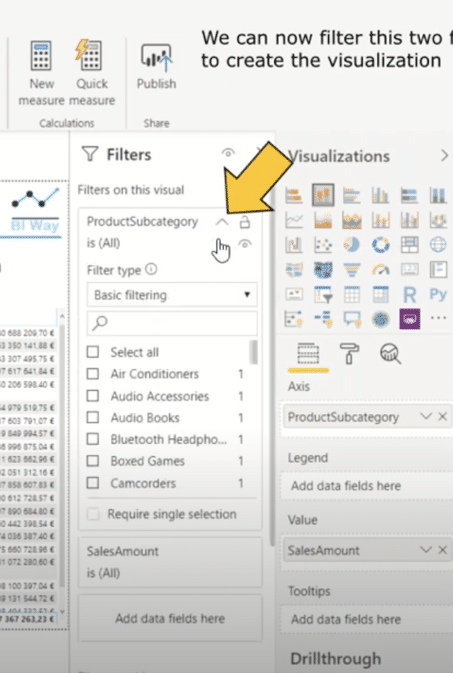This screenshot has width=453, height=673.
Task: Select the Stacked area chart visual
Action: pos(352,220)
